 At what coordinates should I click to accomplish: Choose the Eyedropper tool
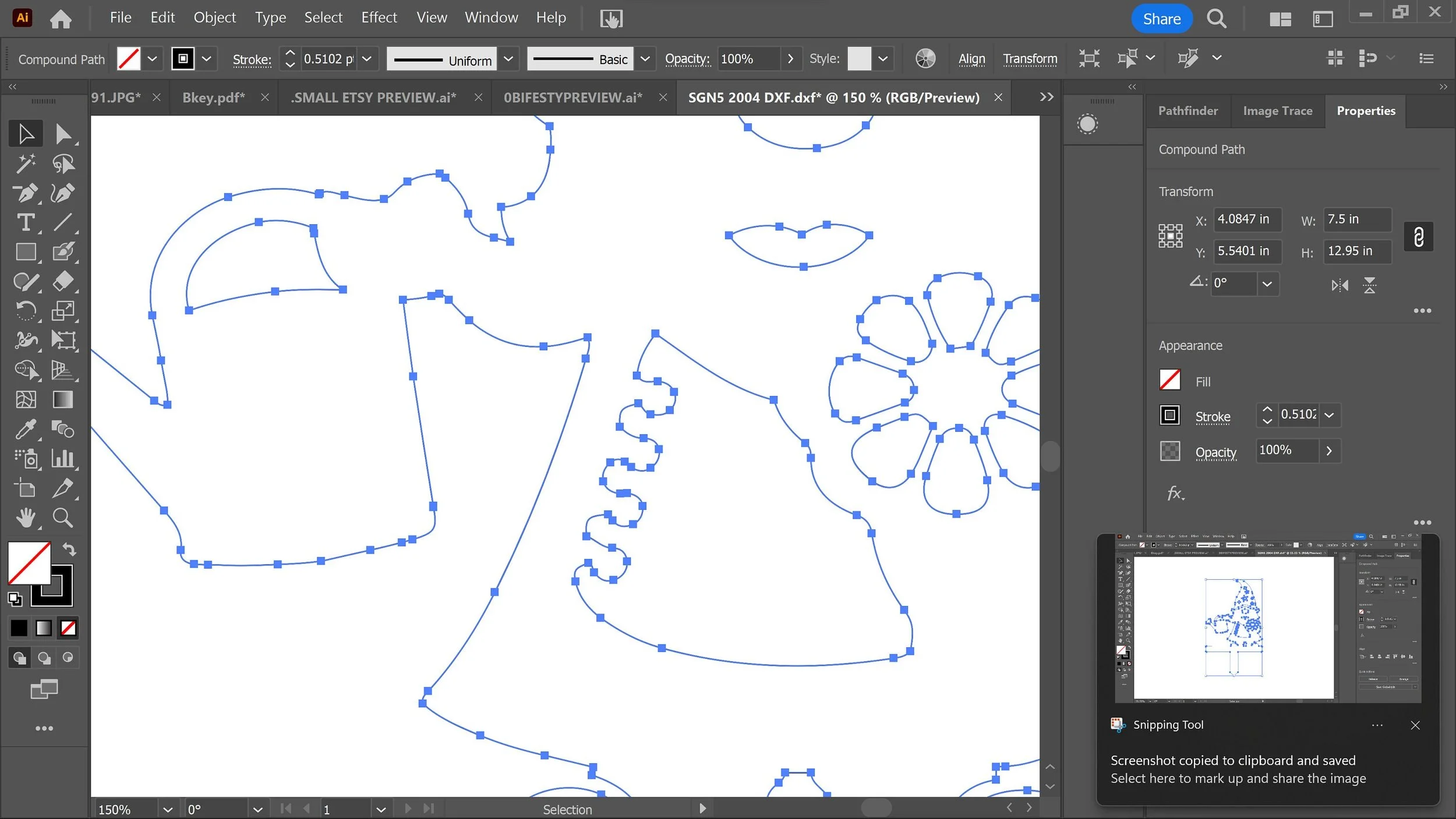coord(26,430)
